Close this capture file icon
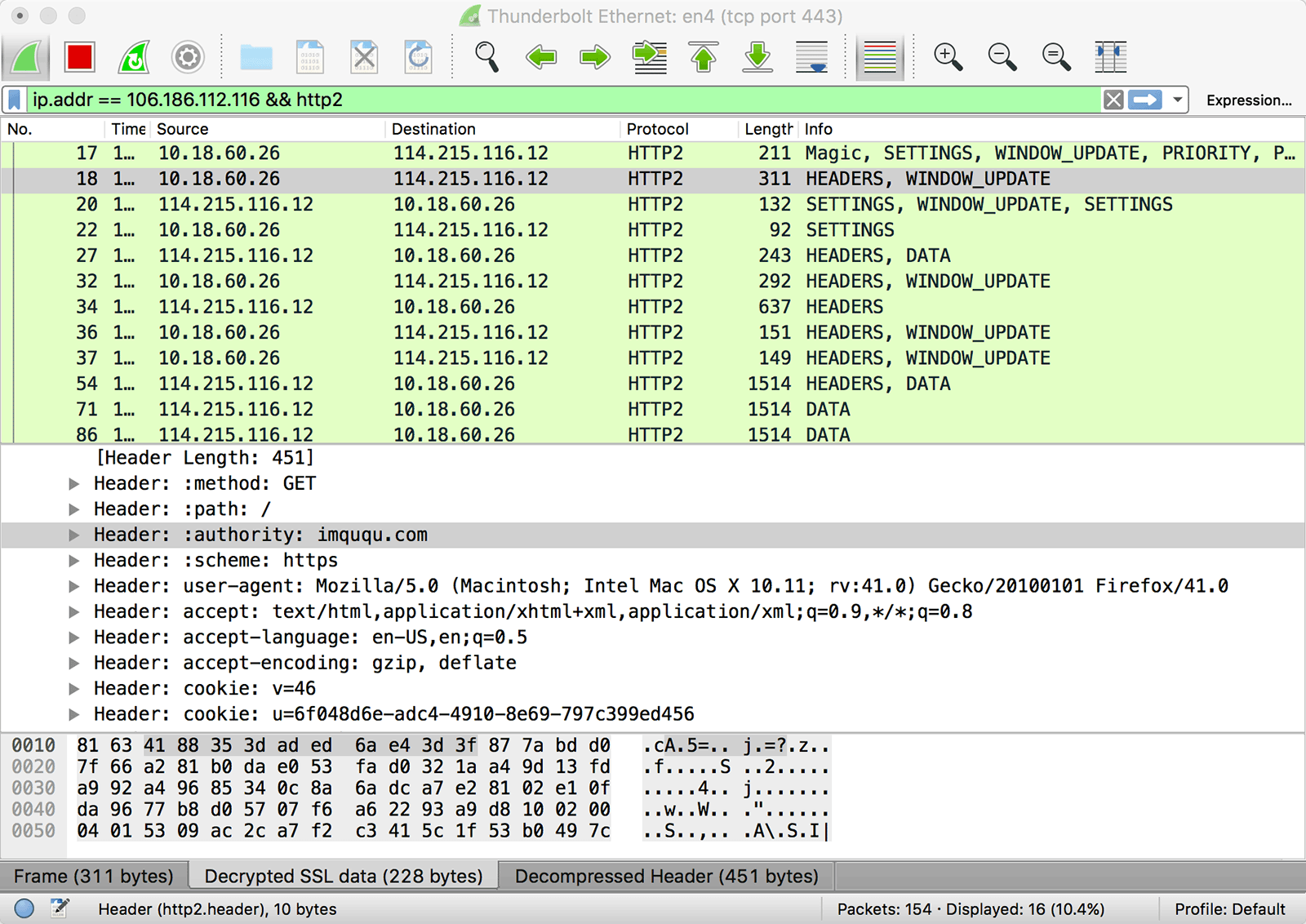The height and width of the screenshot is (924, 1306). [364, 58]
